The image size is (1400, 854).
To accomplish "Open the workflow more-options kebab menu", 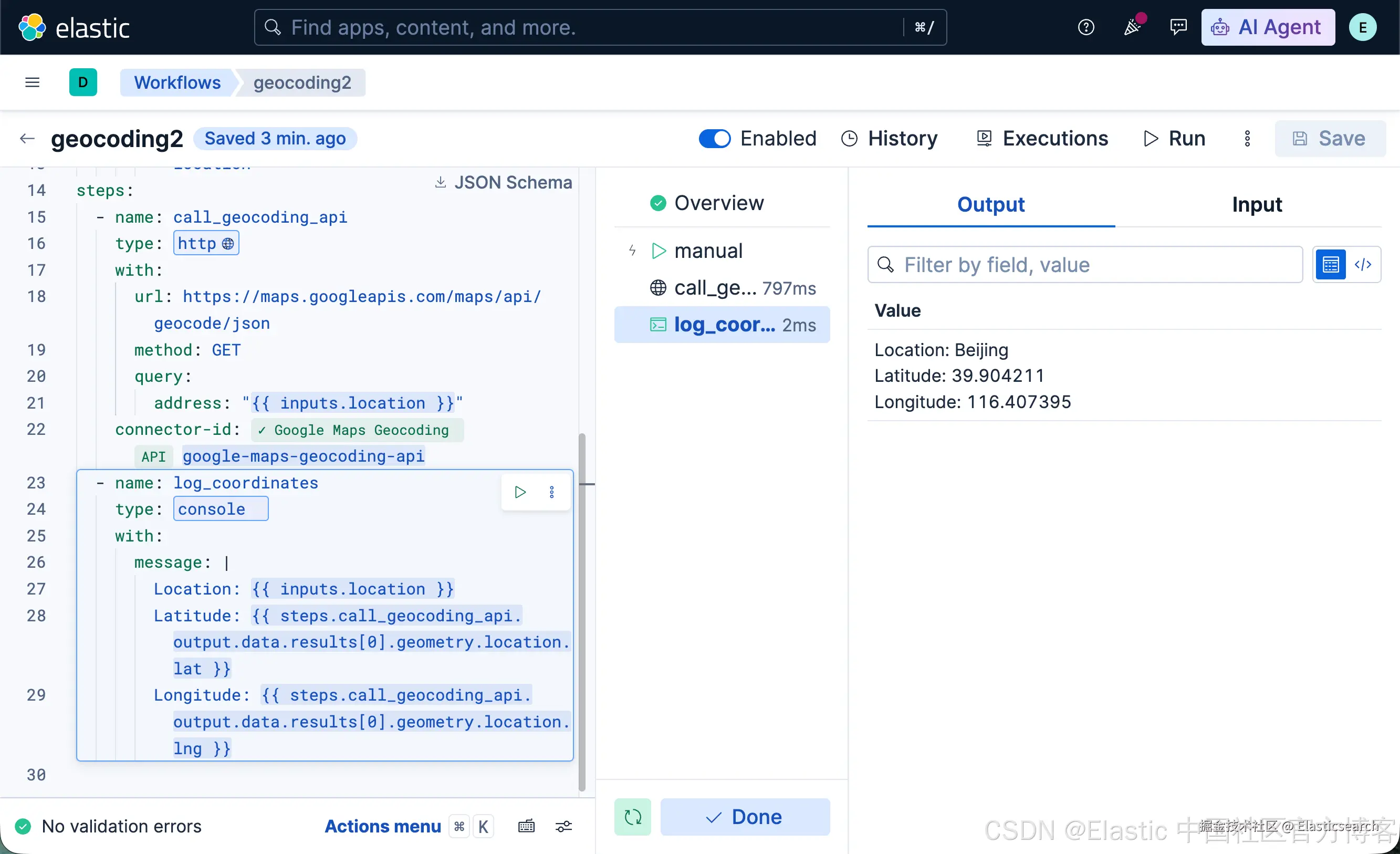I will click(1247, 139).
